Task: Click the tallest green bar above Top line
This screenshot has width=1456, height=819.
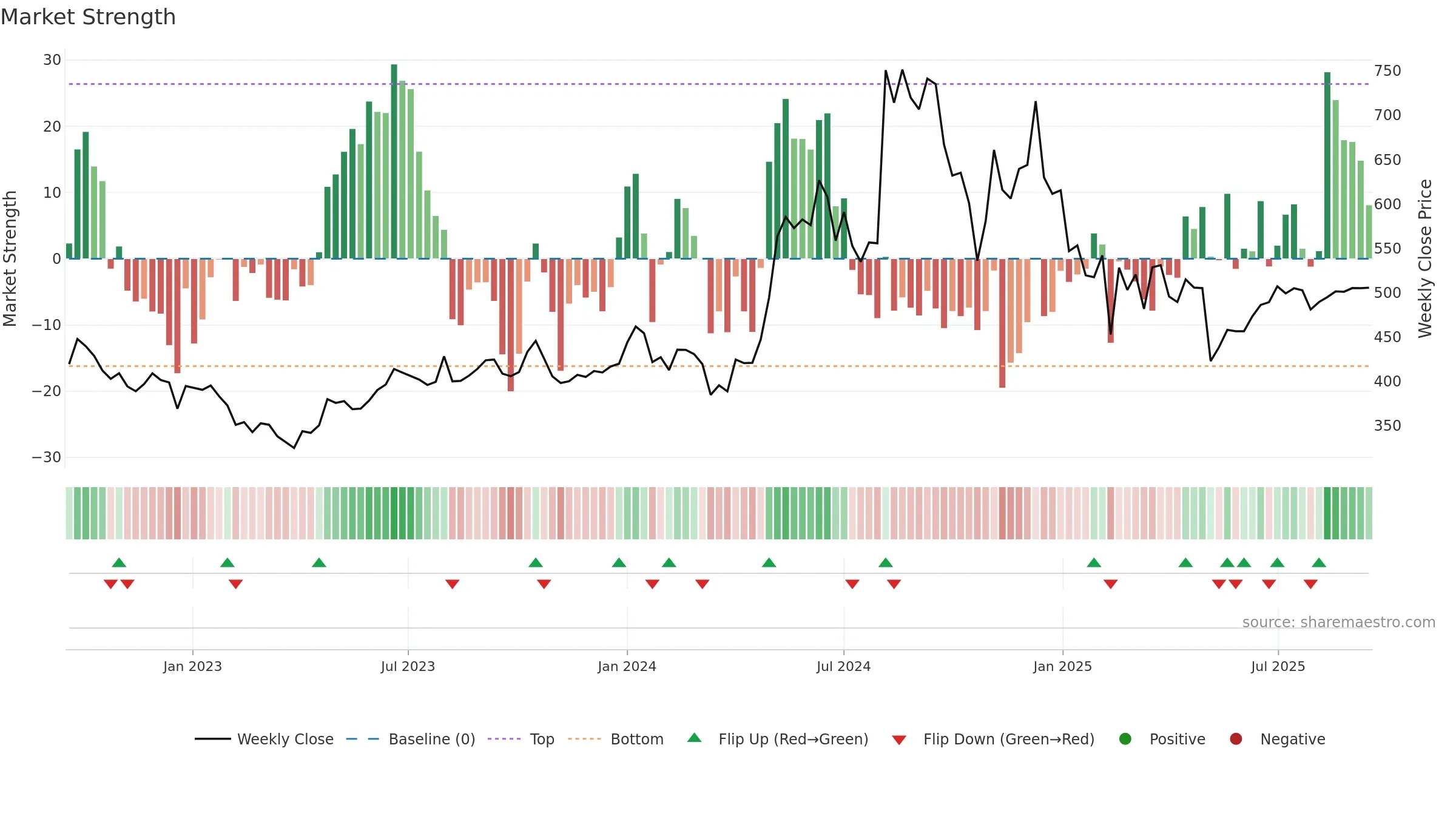Action: 394,161
